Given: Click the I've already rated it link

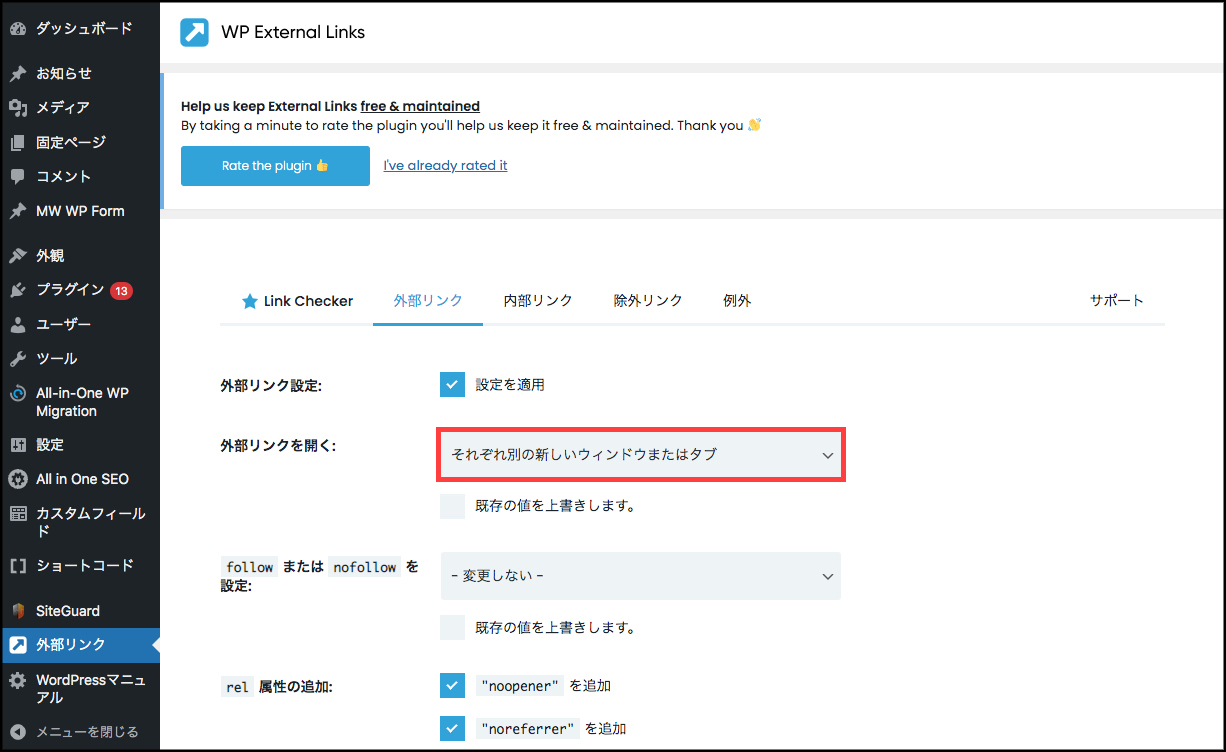Looking at the screenshot, I should [x=445, y=166].
